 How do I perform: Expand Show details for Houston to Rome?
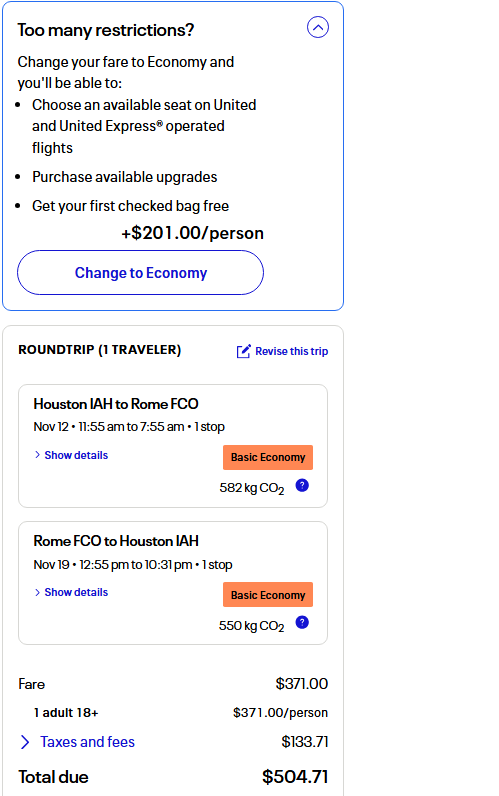pyautogui.click(x=71, y=455)
